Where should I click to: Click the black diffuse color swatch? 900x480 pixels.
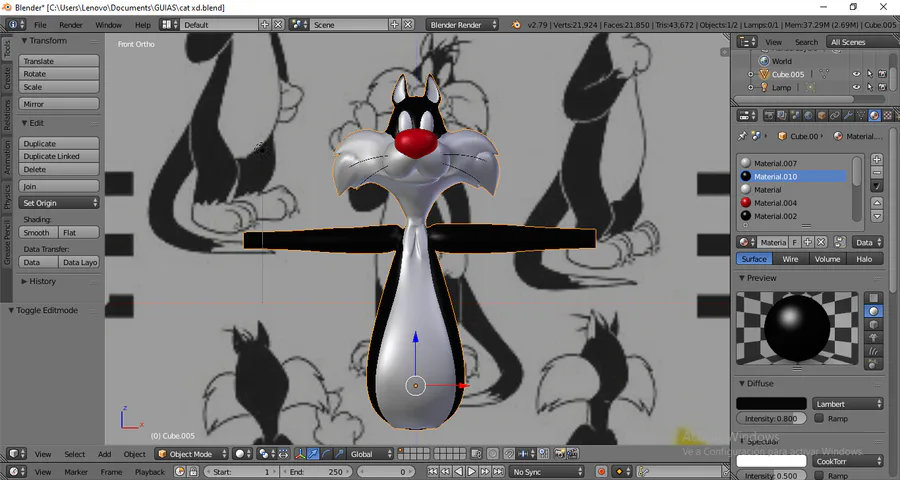771,404
